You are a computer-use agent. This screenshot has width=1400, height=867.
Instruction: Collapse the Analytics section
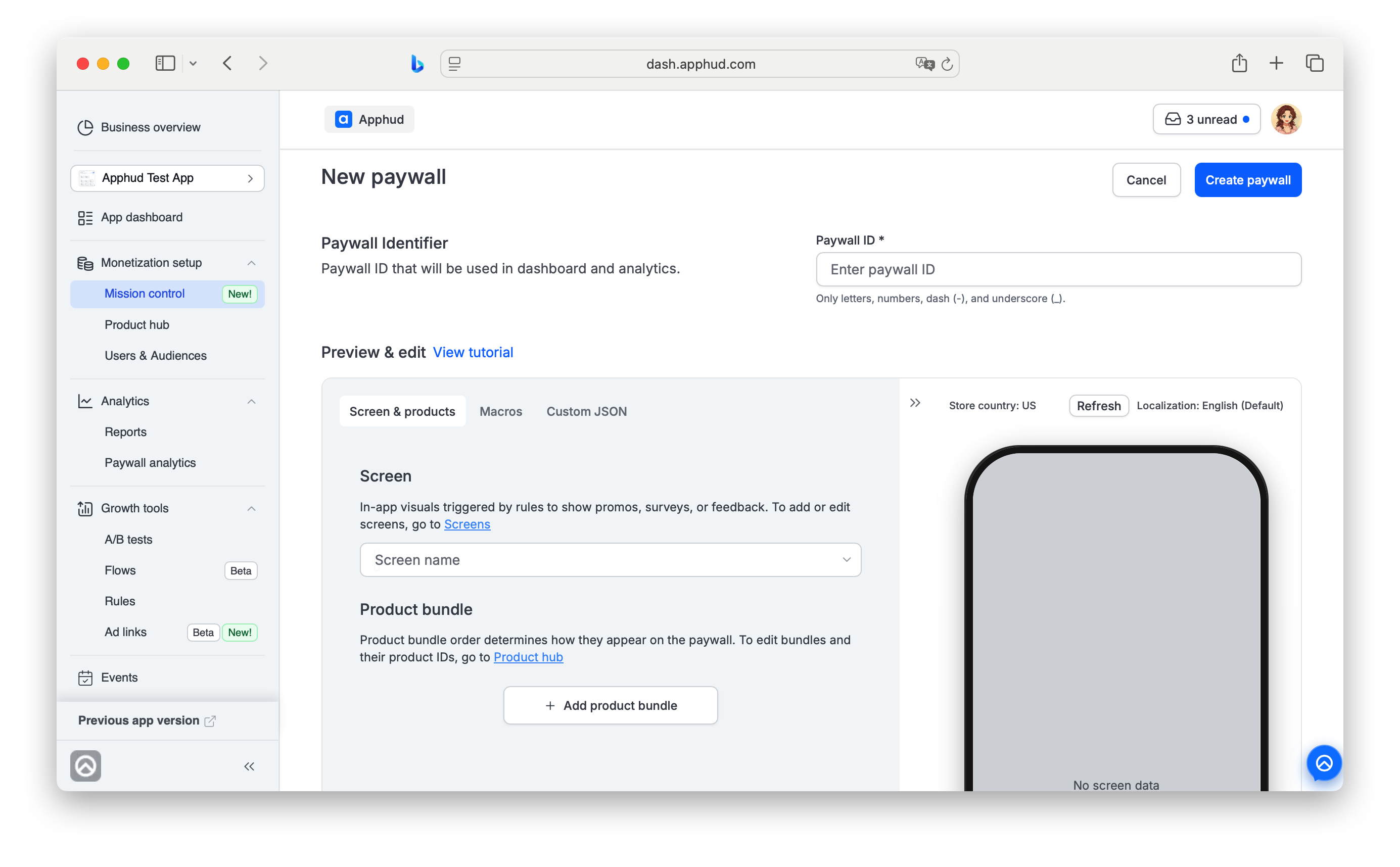251,401
